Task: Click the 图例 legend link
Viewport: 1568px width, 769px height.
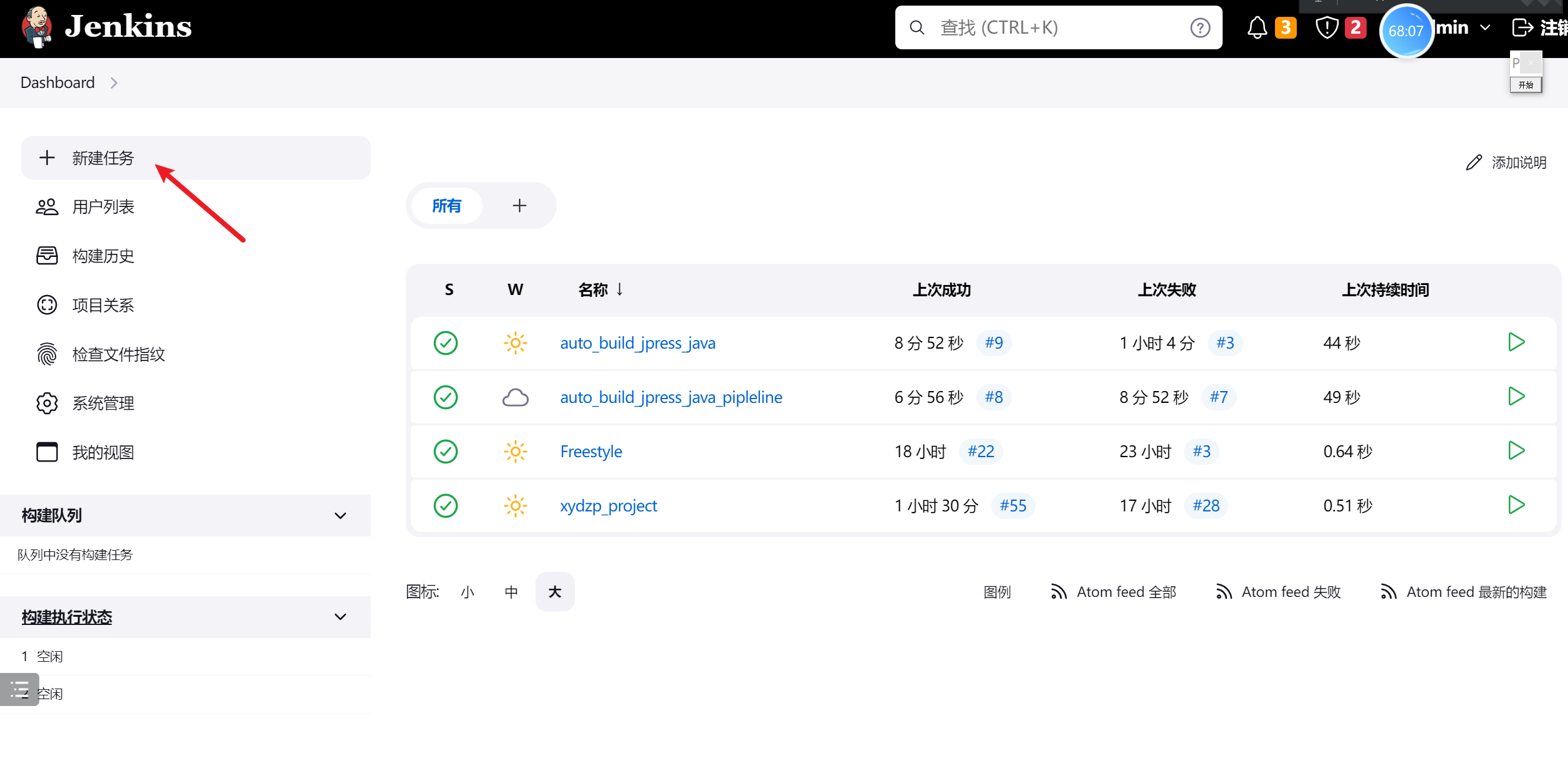Action: [x=997, y=592]
